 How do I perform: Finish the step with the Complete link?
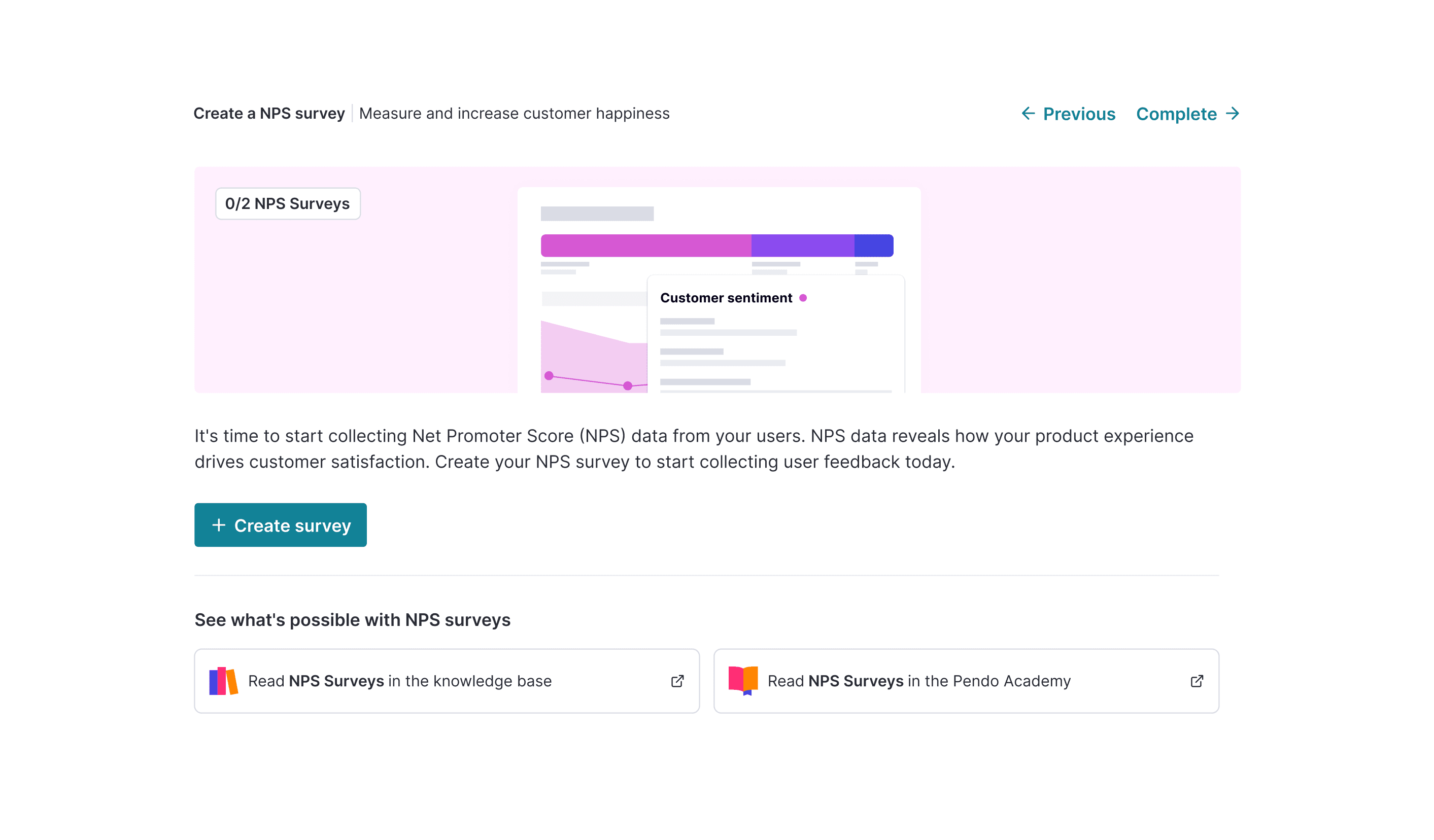coord(1176,114)
